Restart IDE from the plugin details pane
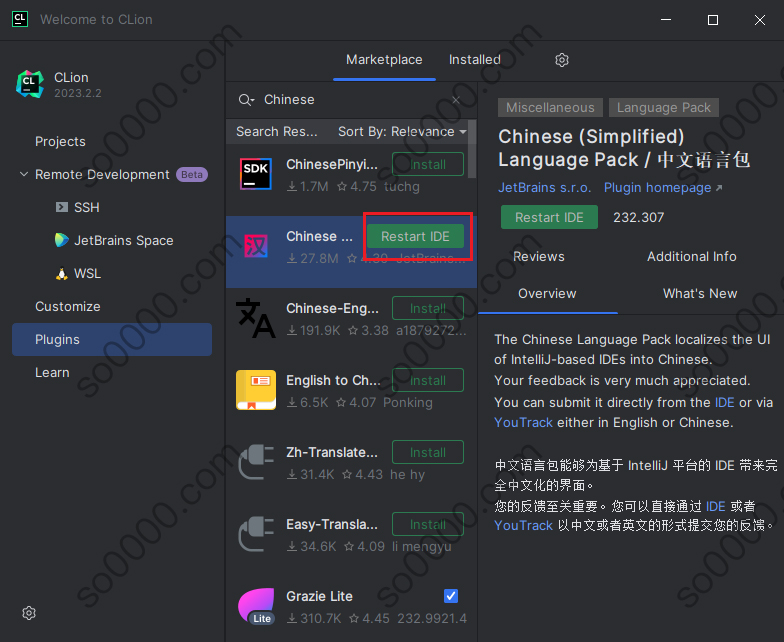 point(549,218)
